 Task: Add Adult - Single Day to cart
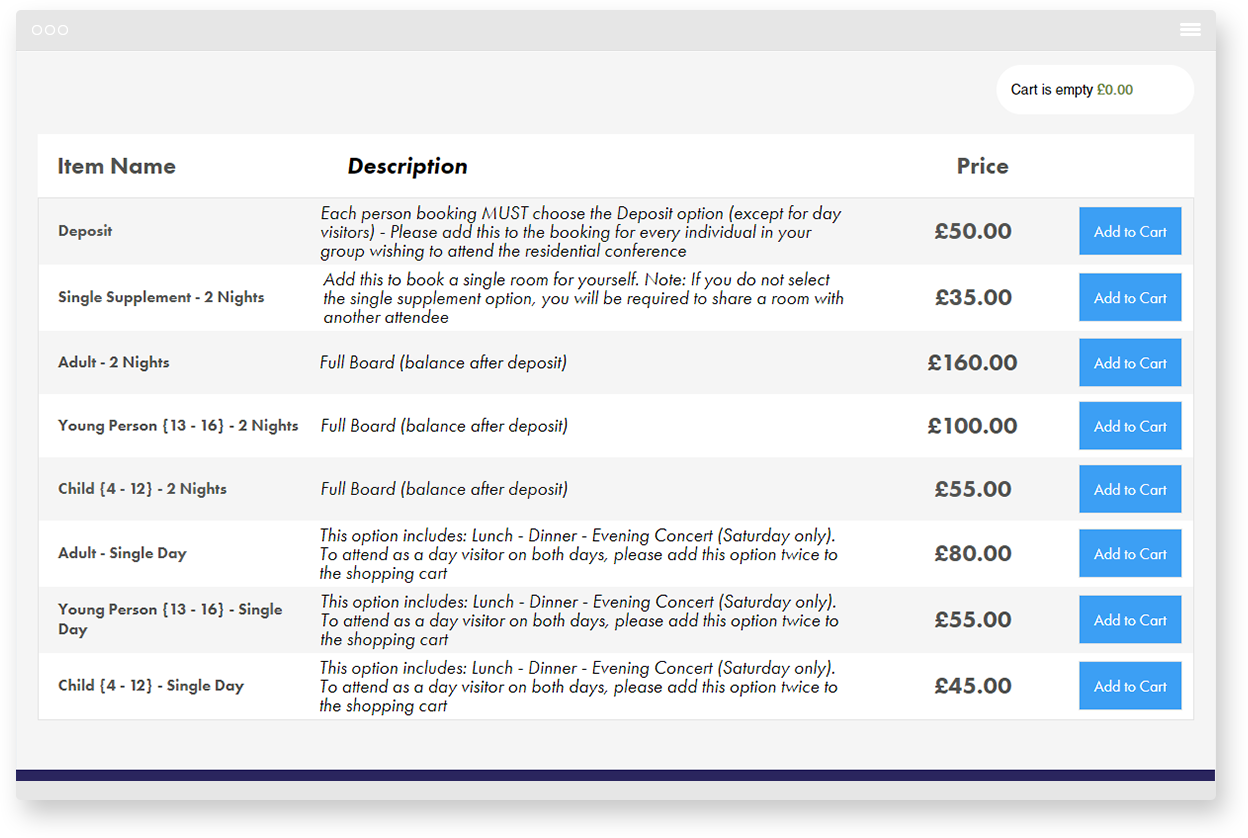[x=1130, y=553]
